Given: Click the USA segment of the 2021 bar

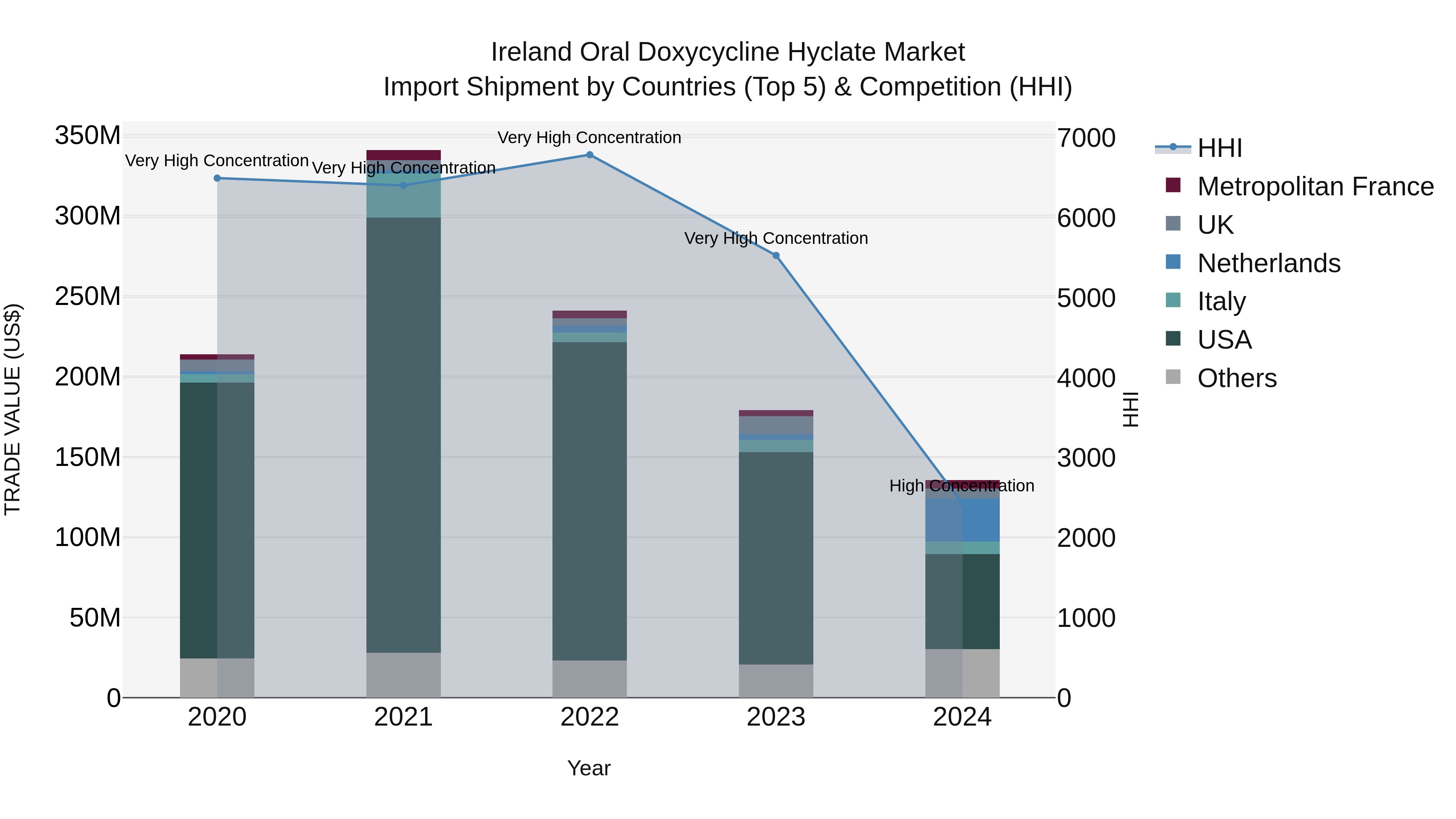Looking at the screenshot, I should point(404,435).
